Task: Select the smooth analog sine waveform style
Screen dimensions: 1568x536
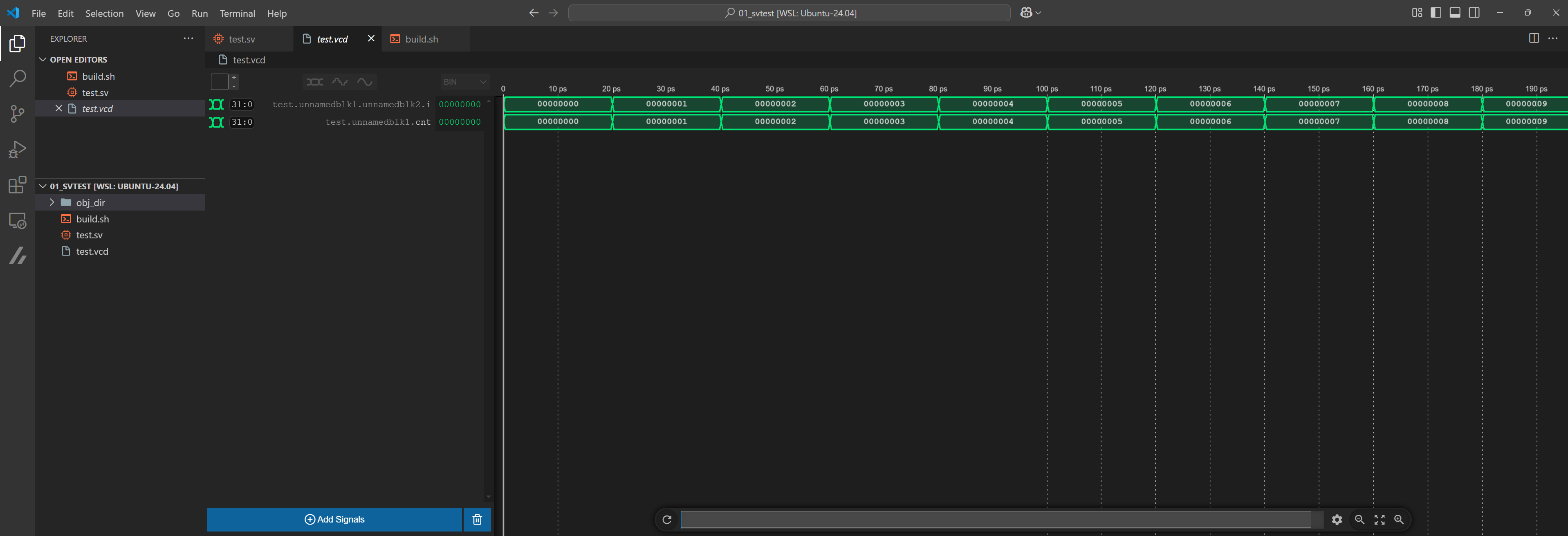Action: click(x=365, y=81)
